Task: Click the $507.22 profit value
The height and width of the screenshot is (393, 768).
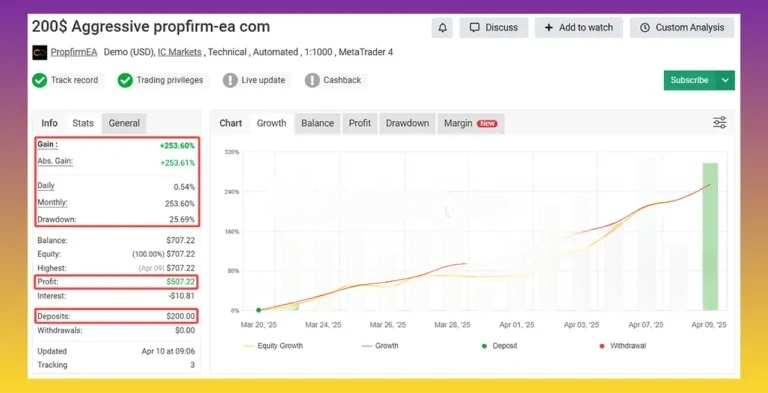Action: [181, 282]
